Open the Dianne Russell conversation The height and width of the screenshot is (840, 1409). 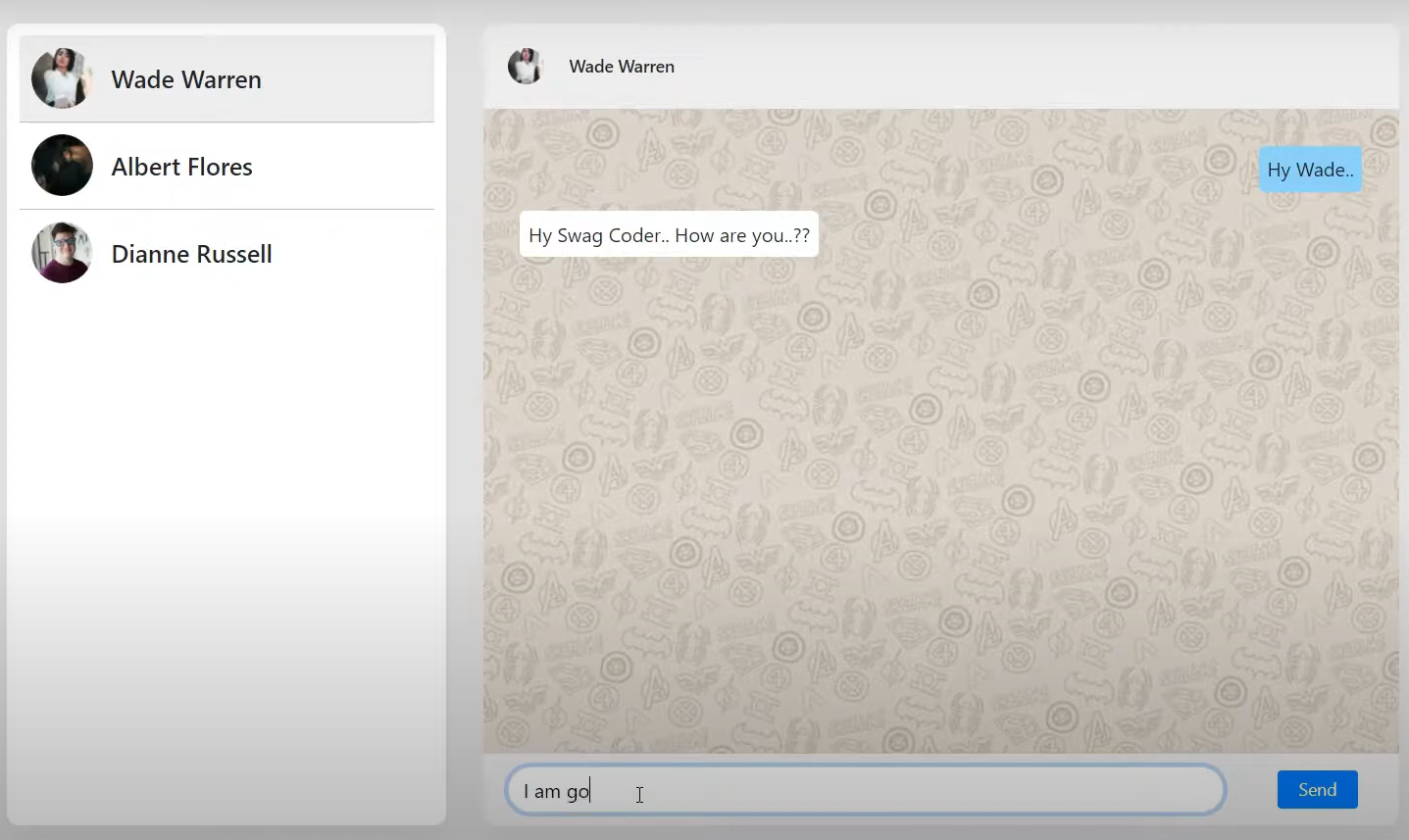point(226,253)
